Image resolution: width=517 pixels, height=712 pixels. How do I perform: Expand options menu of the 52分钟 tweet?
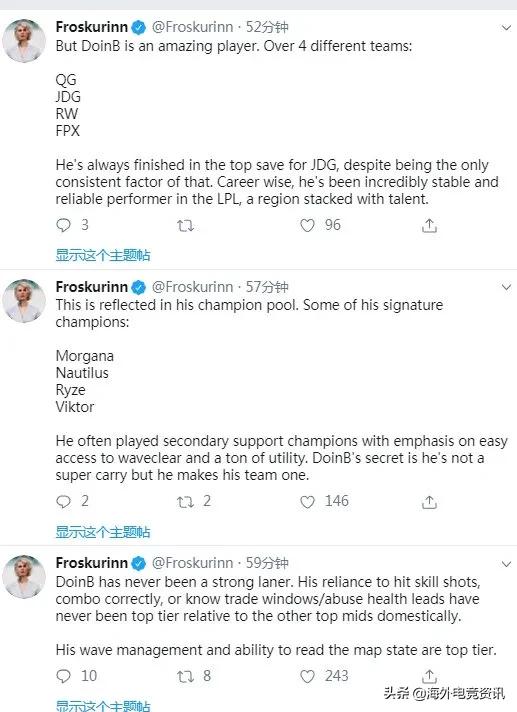[506, 28]
